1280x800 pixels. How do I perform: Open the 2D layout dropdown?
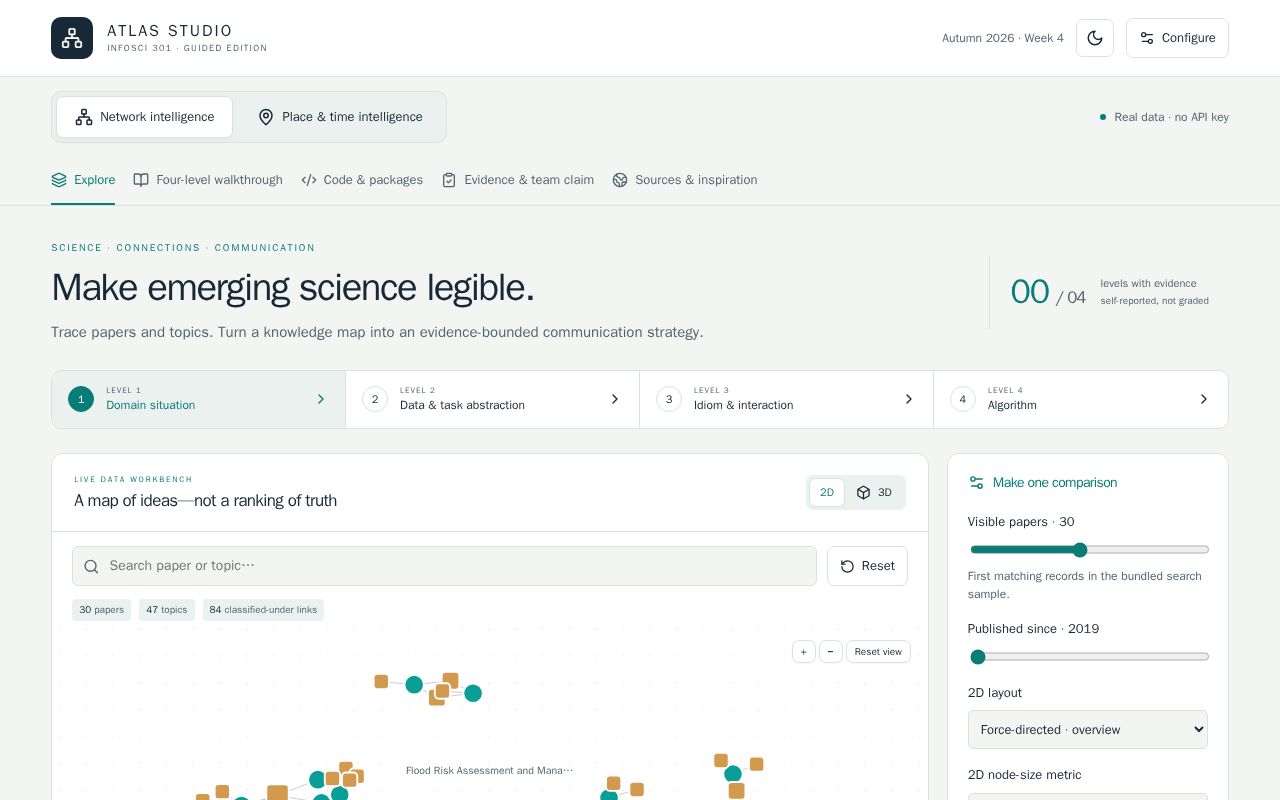coord(1088,730)
